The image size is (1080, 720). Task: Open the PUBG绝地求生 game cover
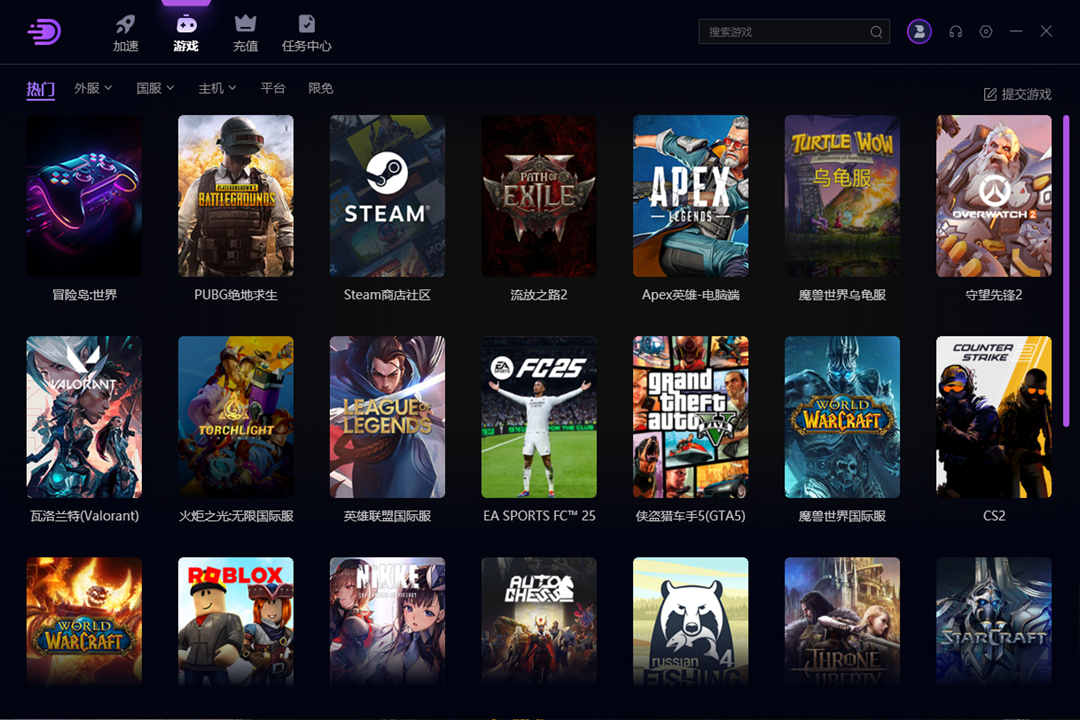point(236,196)
